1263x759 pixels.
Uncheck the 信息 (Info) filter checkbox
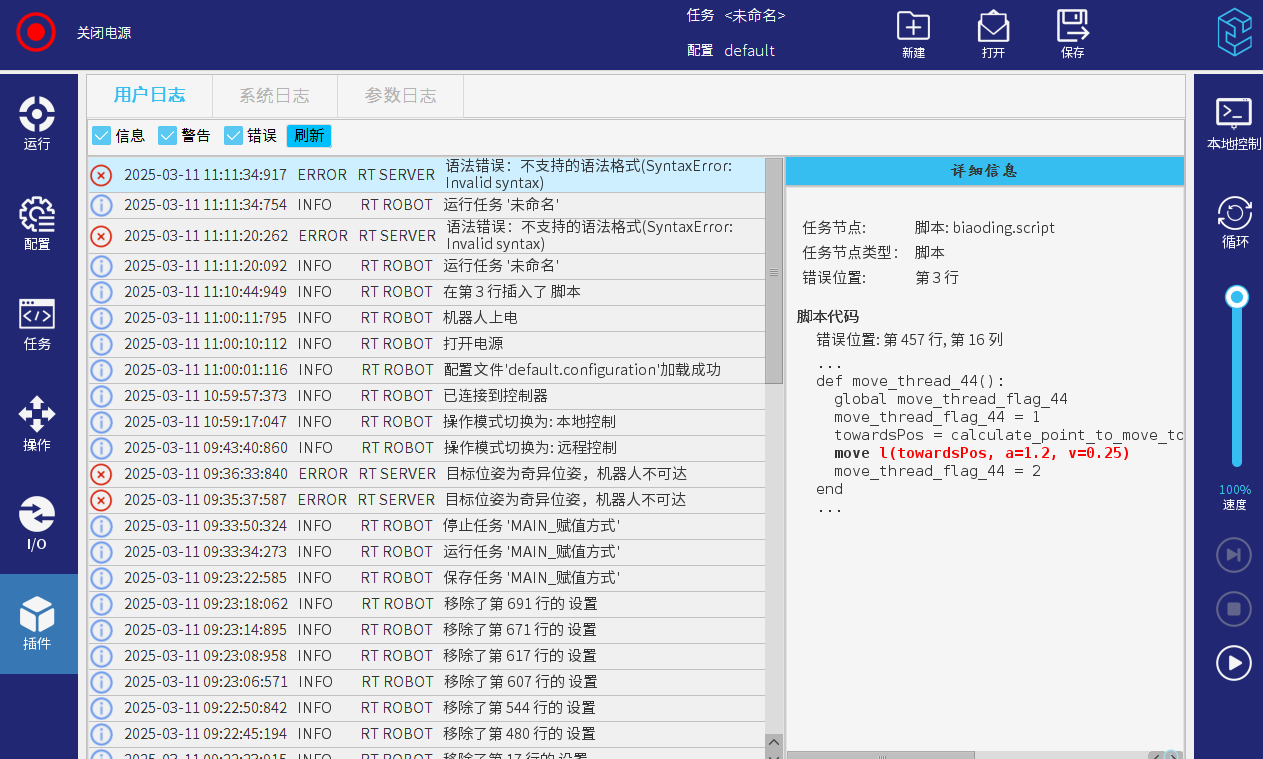pos(102,136)
